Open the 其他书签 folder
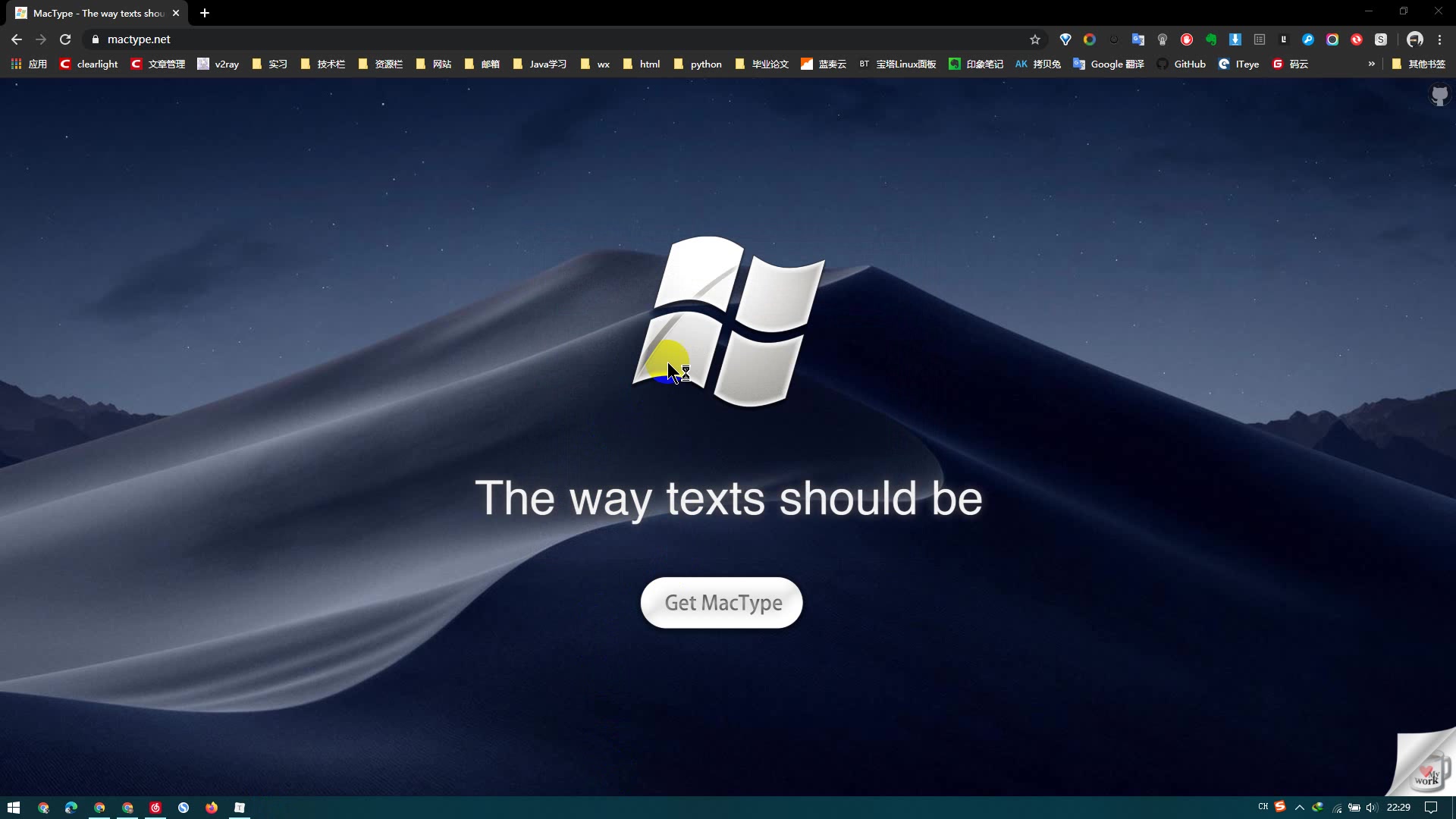This screenshot has height=819, width=1456. coord(1419,64)
